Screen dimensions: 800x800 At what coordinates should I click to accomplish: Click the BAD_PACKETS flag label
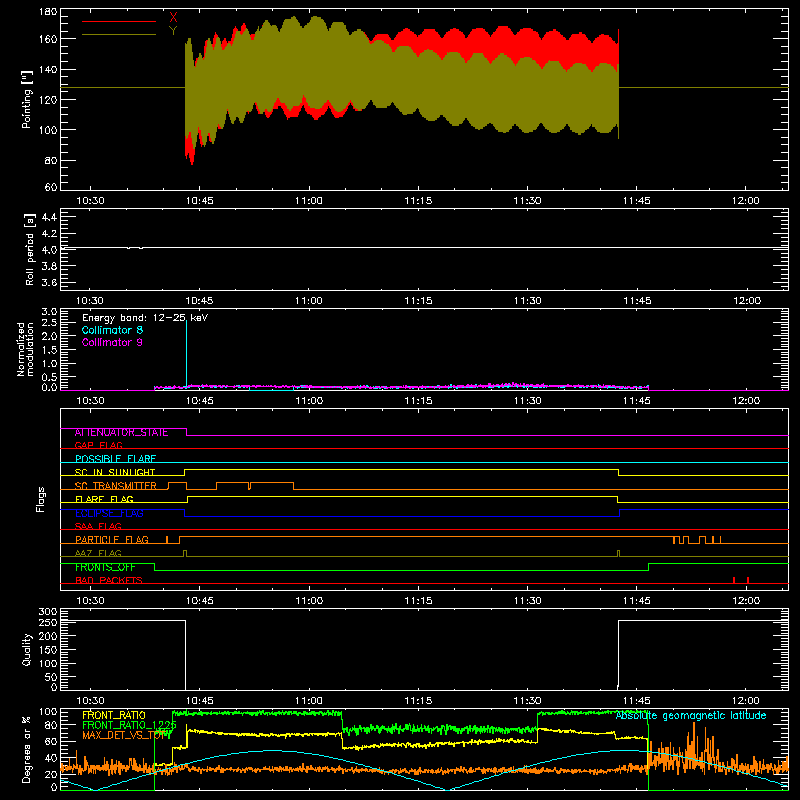[x=109, y=580]
